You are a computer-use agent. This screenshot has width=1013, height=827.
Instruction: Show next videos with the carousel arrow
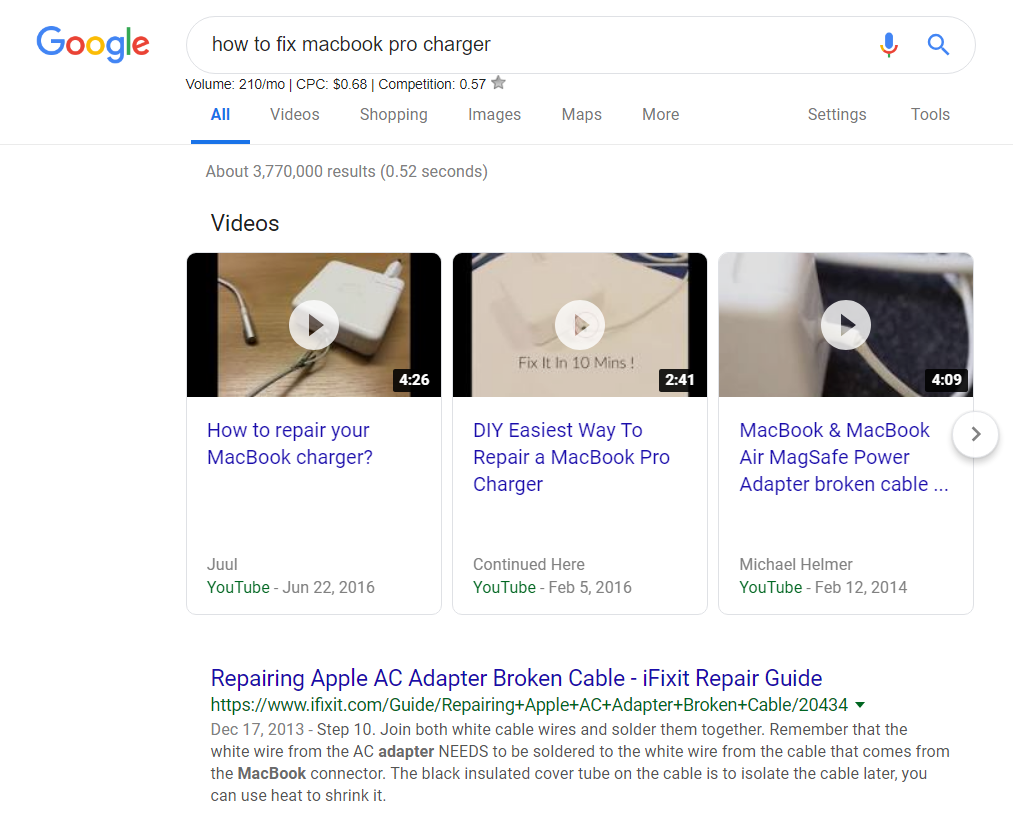976,434
